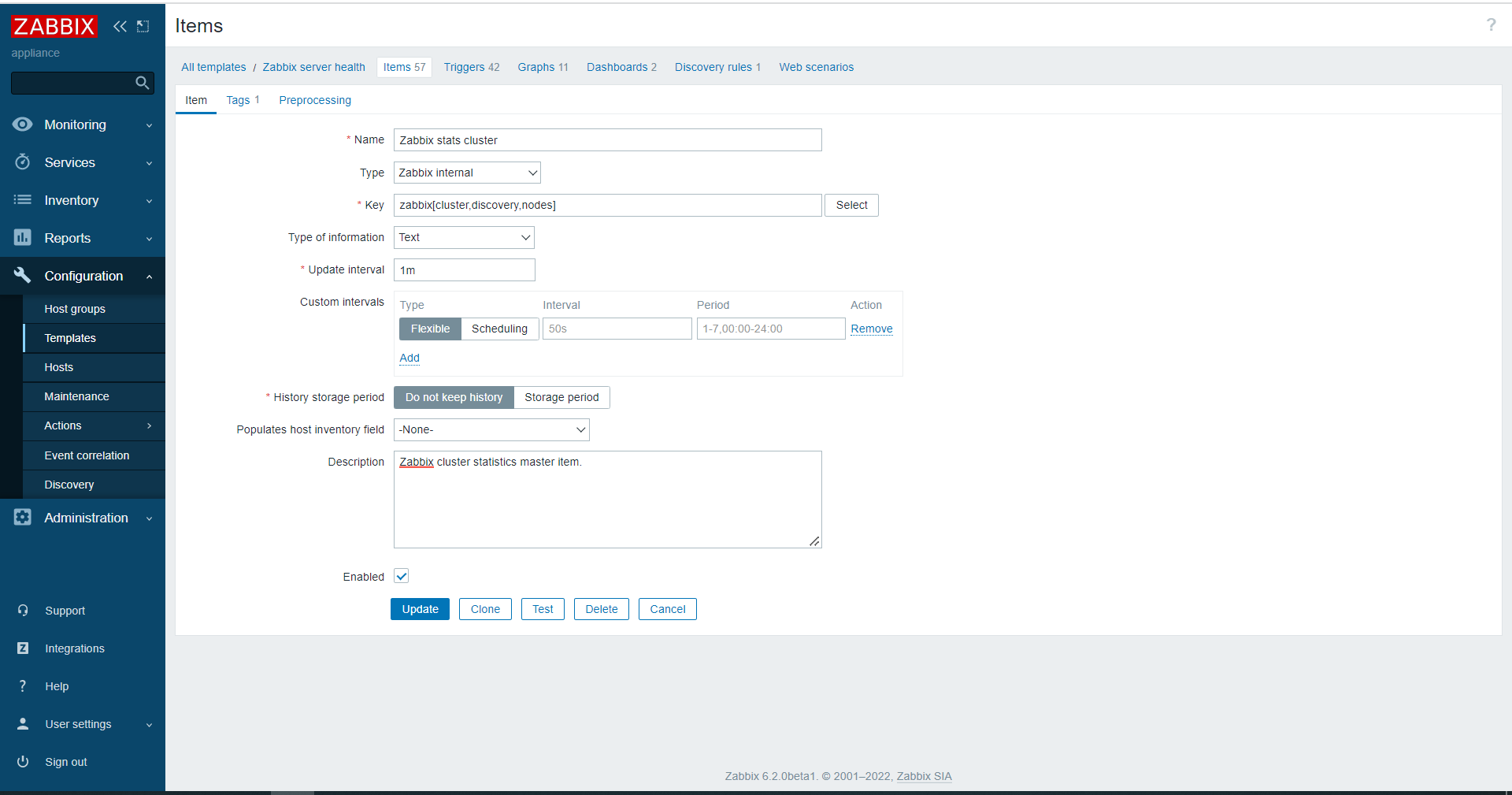The image size is (1512, 795).
Task: Open Monitoring section via eye icon
Action: point(23,124)
